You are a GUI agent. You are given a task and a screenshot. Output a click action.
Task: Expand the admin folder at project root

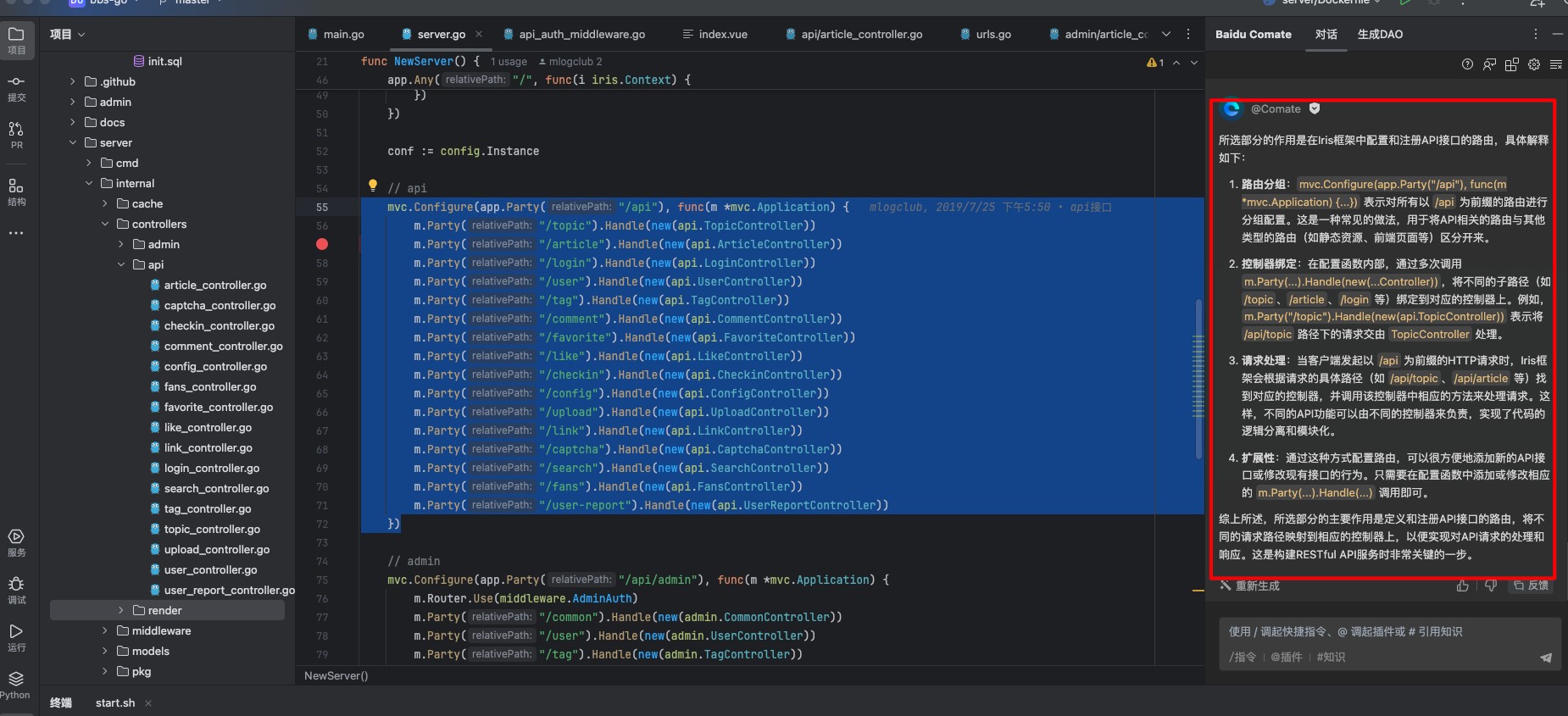click(x=72, y=102)
